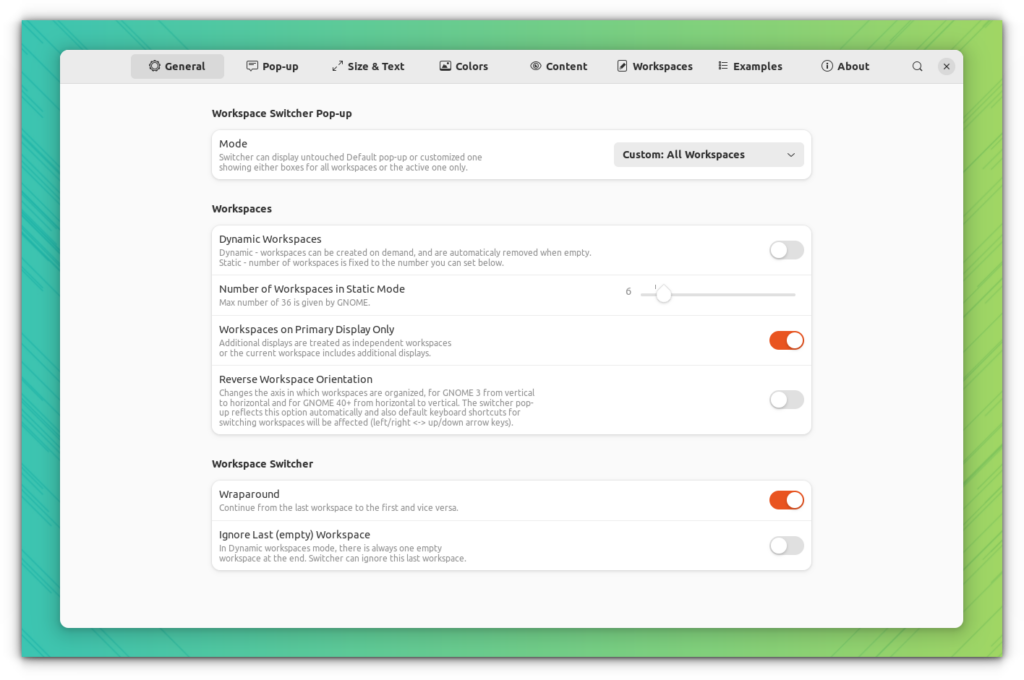
Task: Click the number of workspaces slider handle
Action: point(664,295)
